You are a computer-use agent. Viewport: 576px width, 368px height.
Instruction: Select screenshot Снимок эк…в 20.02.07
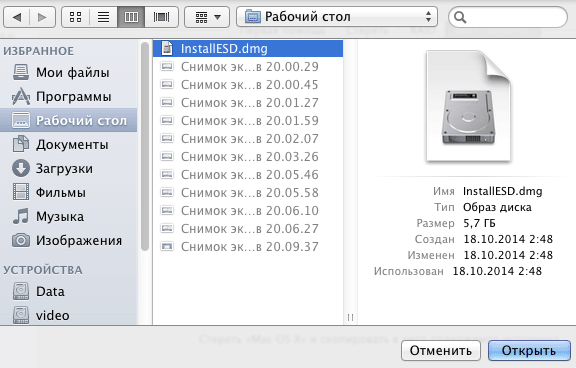coord(248,138)
